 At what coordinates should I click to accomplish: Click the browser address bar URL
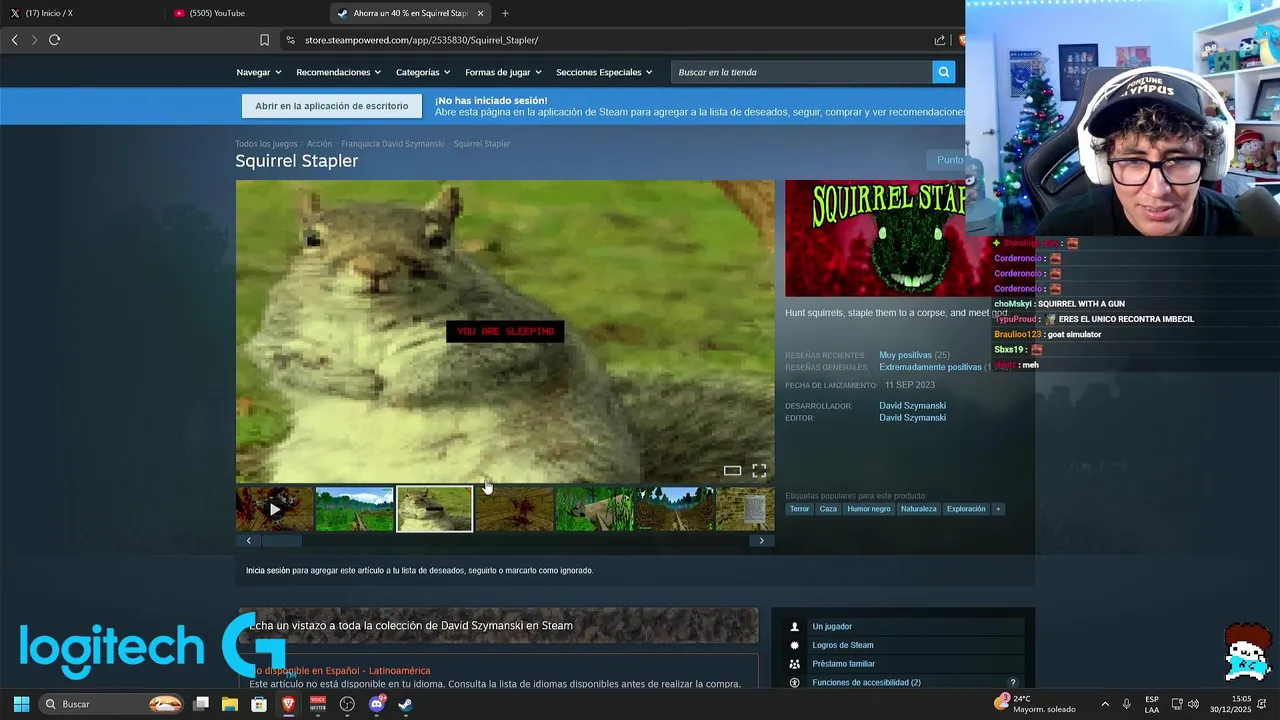click(x=421, y=40)
